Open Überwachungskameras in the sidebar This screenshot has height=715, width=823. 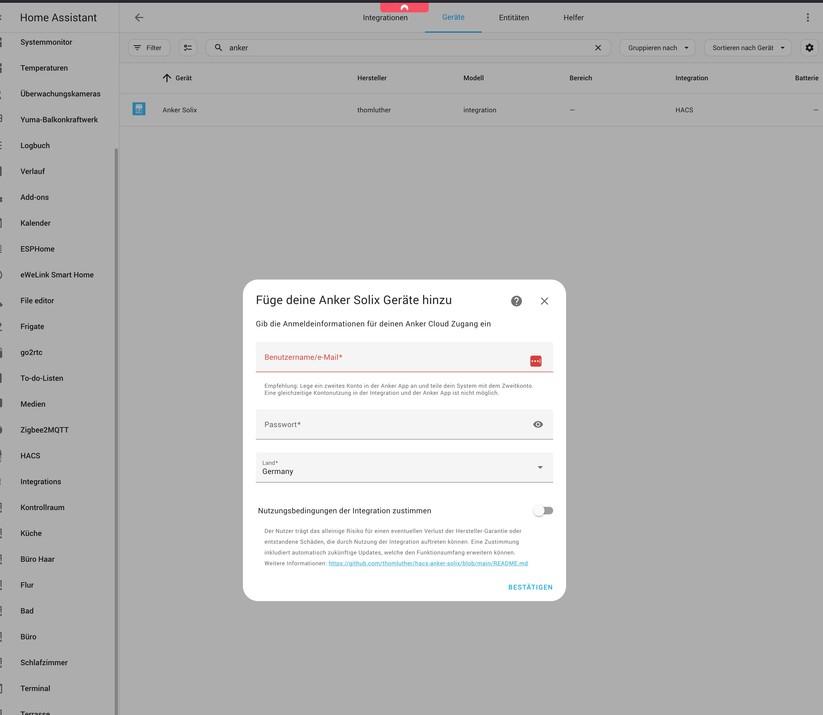click(58, 93)
